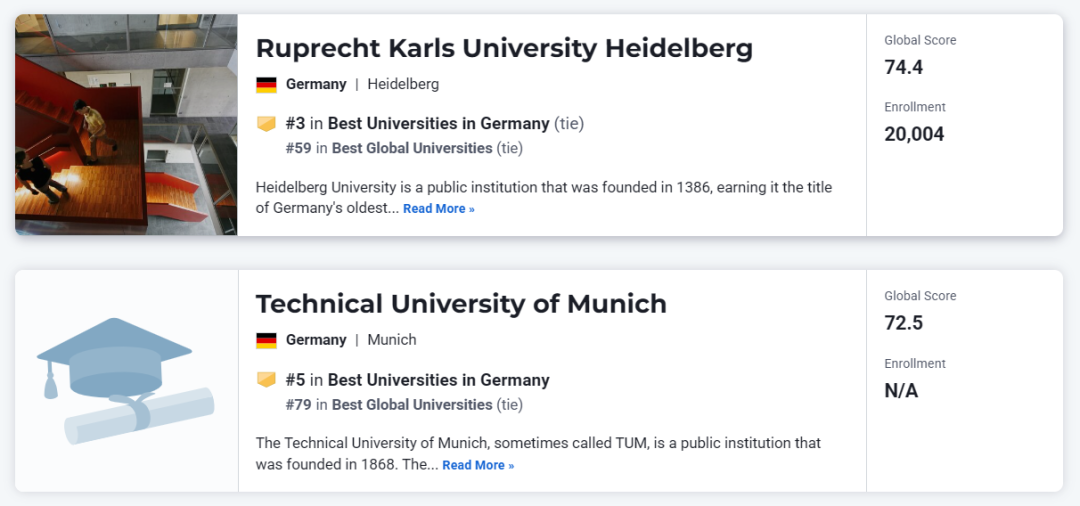Screen dimensions: 1080x506
Task: Click the German flag icon beside Munich
Action: tap(266, 341)
